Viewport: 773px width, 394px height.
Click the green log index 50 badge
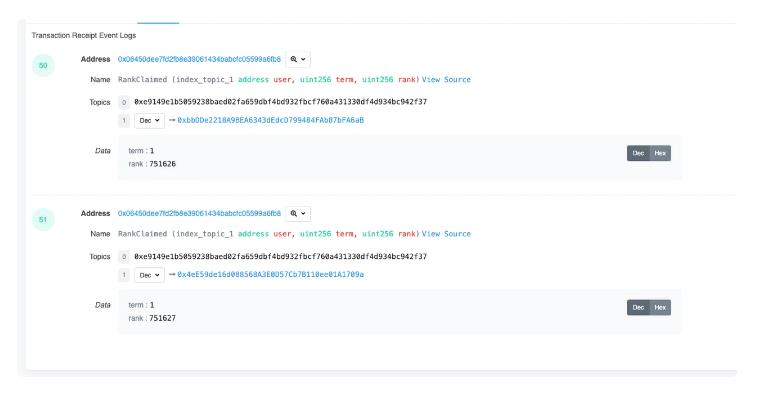click(43, 66)
